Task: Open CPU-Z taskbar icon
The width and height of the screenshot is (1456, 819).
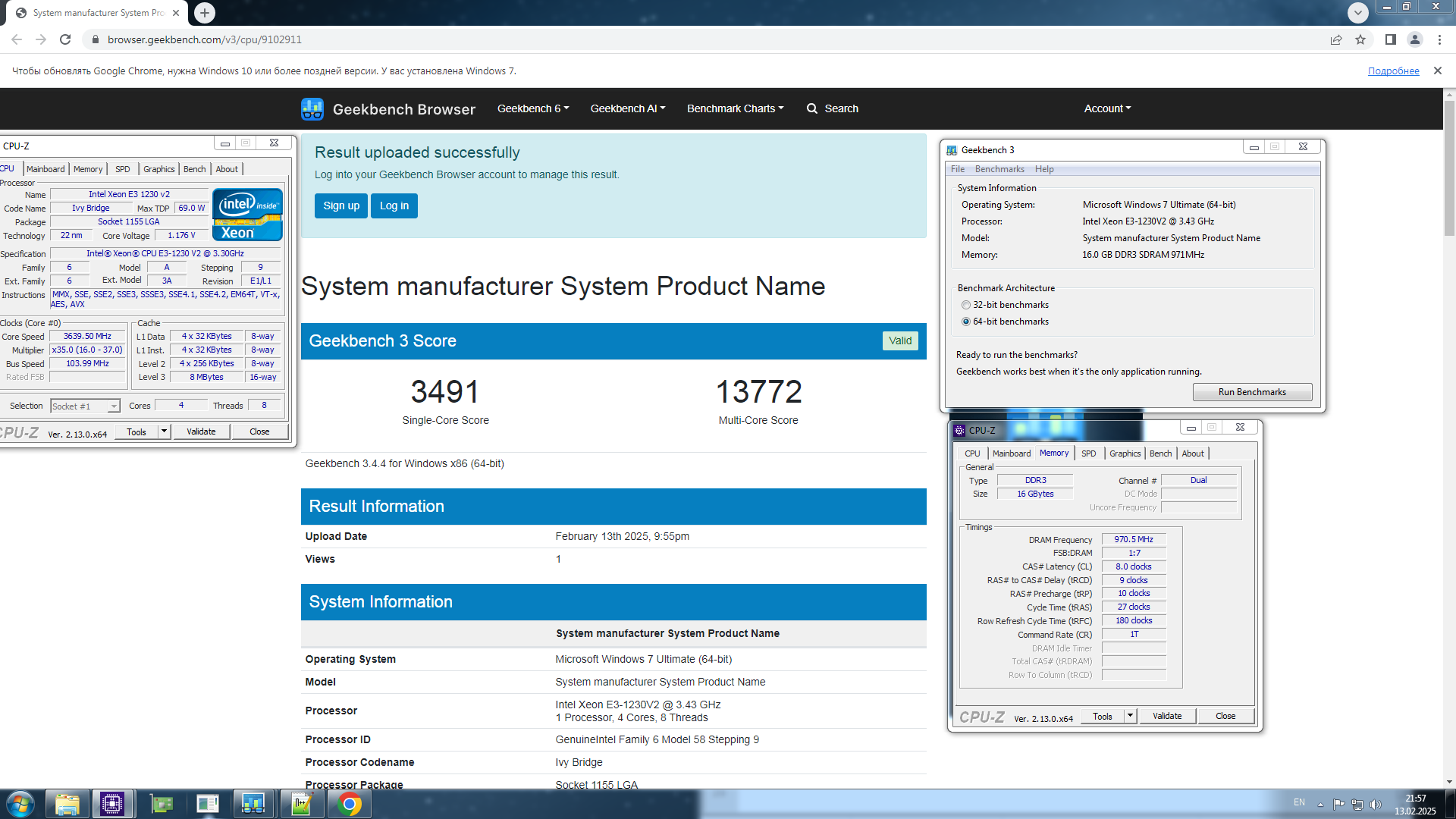Action: coord(112,804)
